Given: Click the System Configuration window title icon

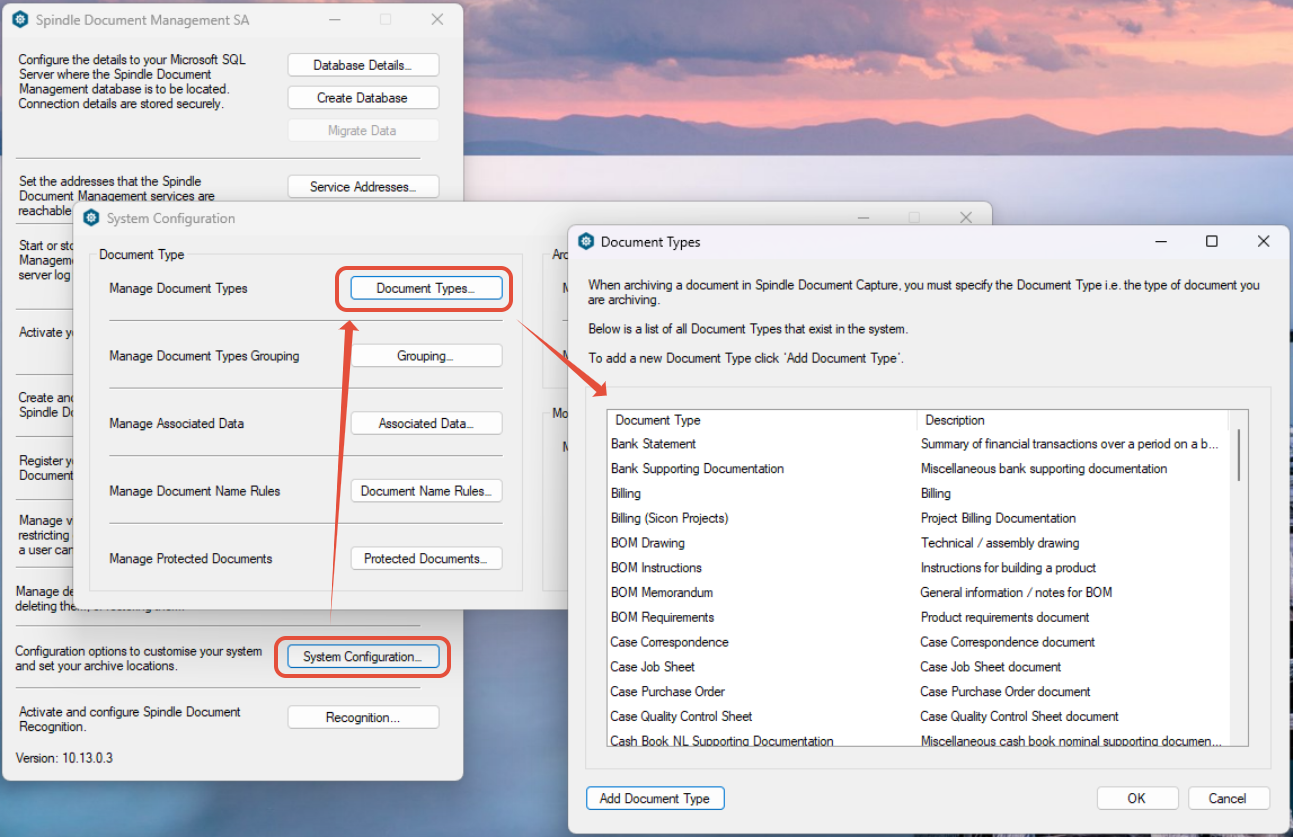Looking at the screenshot, I should click(x=92, y=218).
